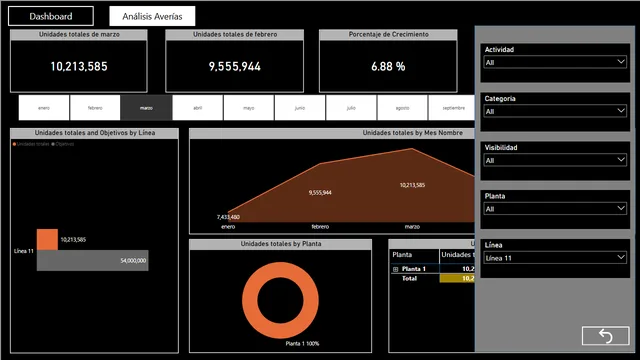Click the Planta 1 100% donut label
Image resolution: width=640 pixels, height=360 pixels.
pyautogui.click(x=302, y=344)
